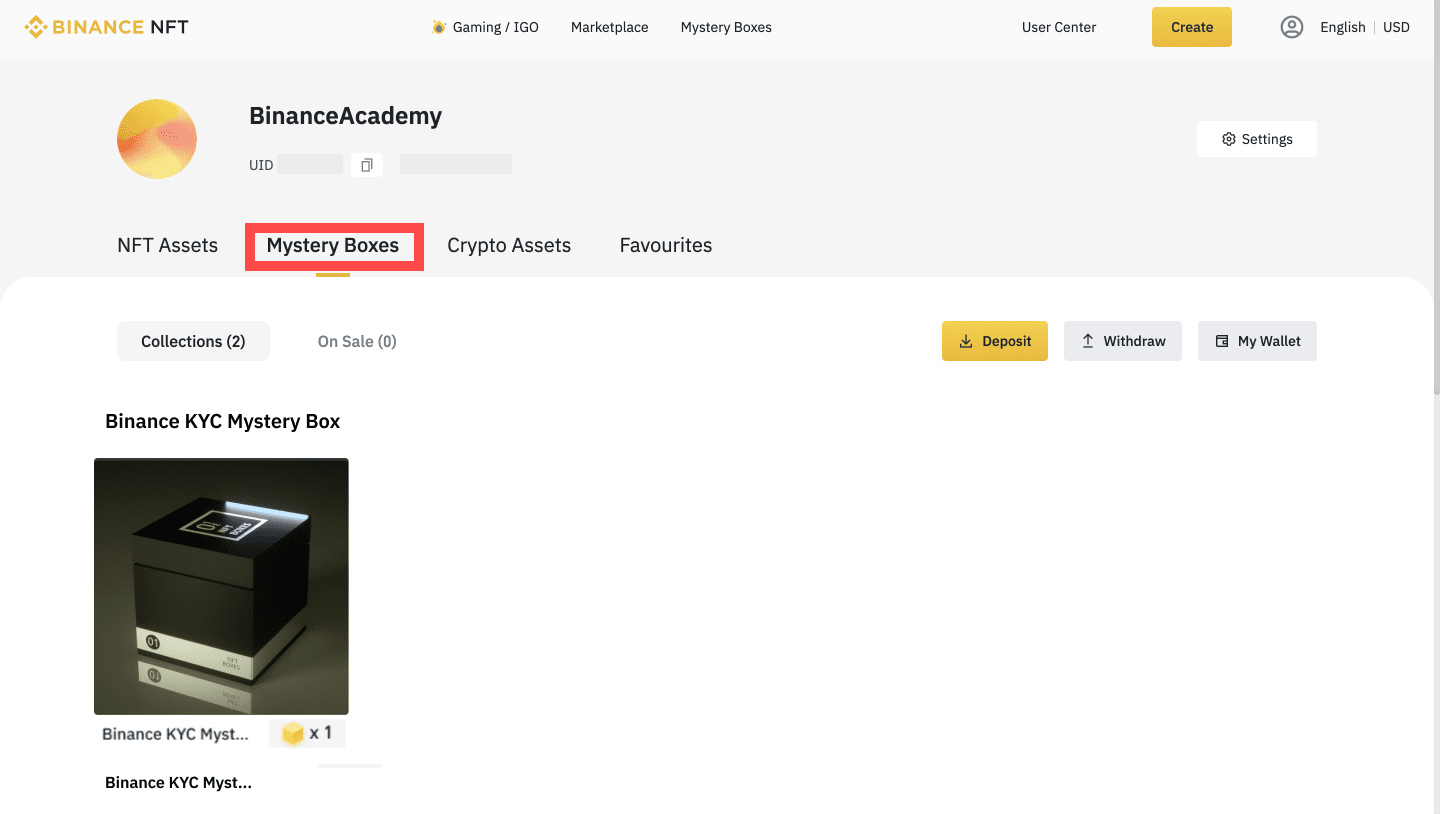Click the bold Binance KYC Myst... title
This screenshot has height=814, width=1440.
click(x=178, y=782)
